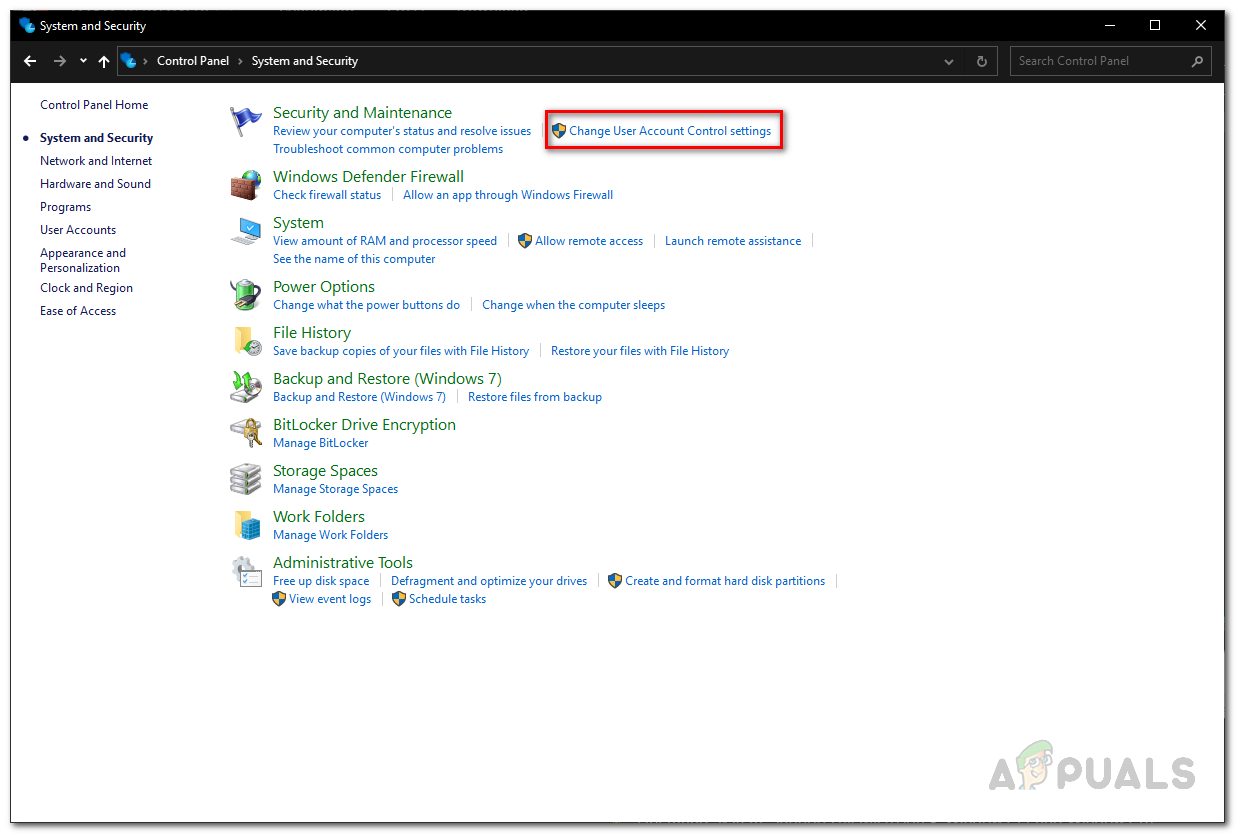Select Network and Internet in the sidebar
Image resolution: width=1236 pixels, height=834 pixels.
pyautogui.click(x=96, y=161)
